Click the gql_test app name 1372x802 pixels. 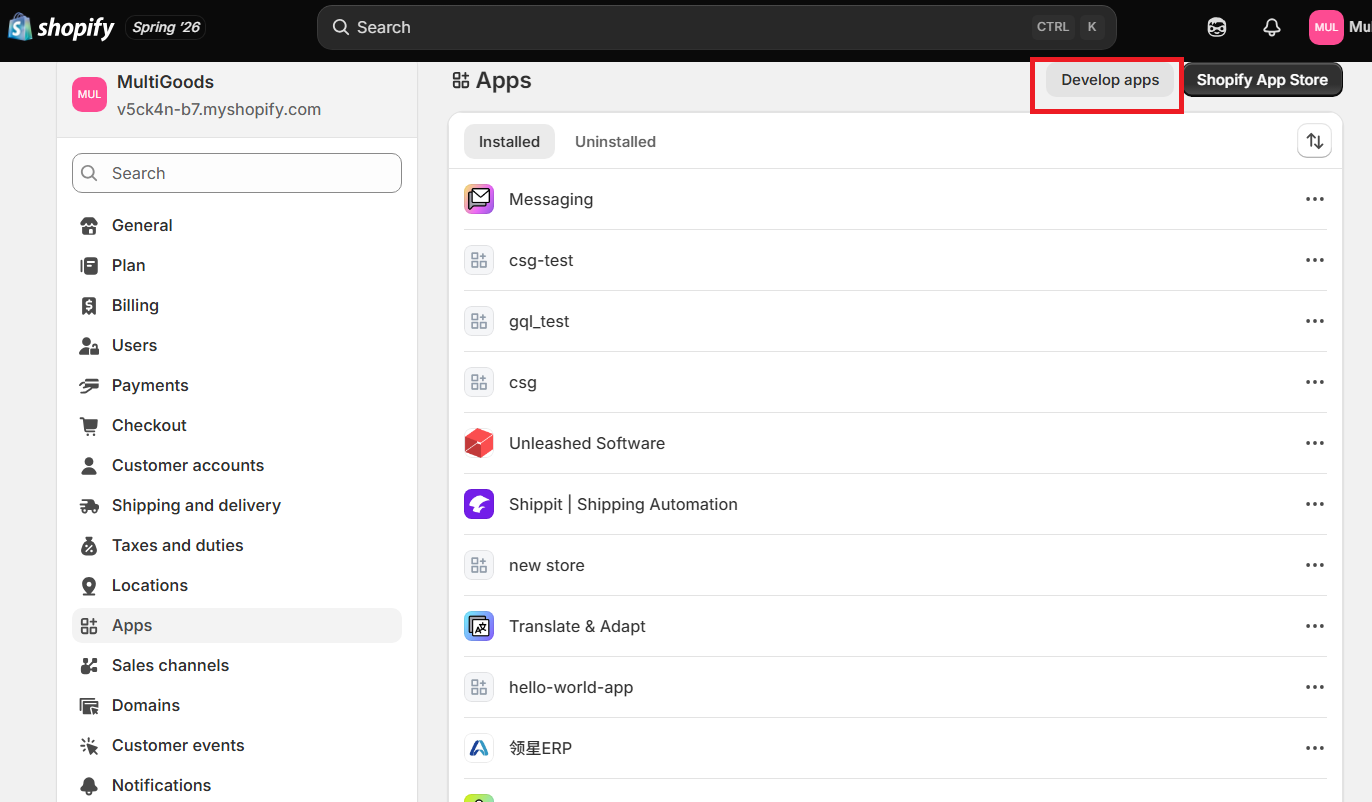[539, 321]
